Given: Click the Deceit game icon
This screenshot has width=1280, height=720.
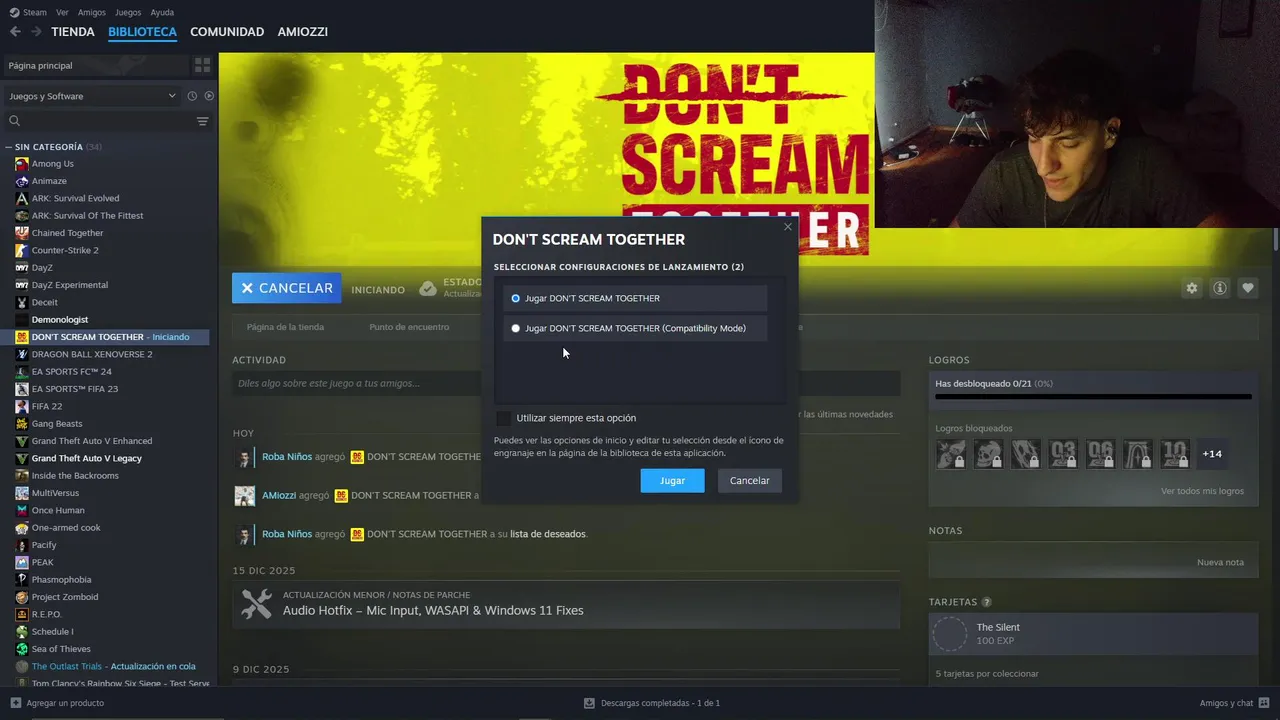Looking at the screenshot, I should pos(22,302).
